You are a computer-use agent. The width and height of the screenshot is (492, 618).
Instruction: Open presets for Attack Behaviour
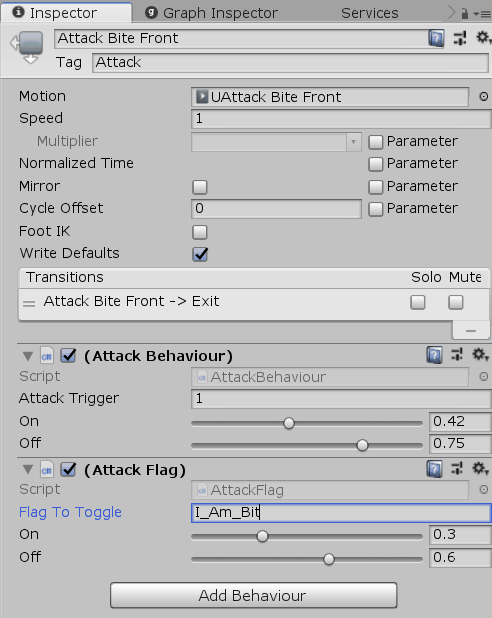tap(457, 355)
